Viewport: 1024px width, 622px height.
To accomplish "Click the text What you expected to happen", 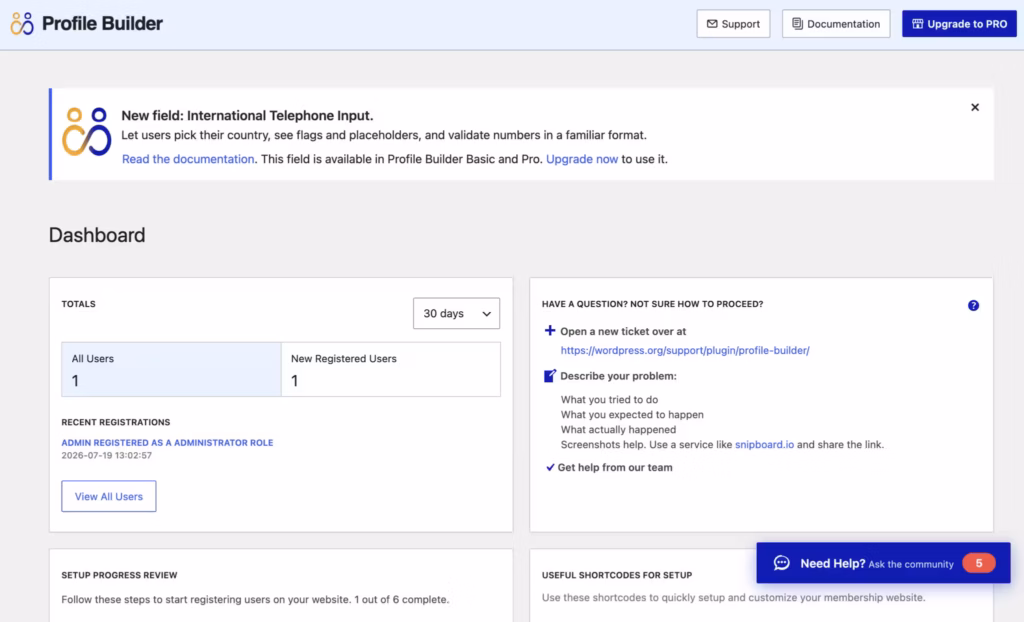I will point(632,414).
